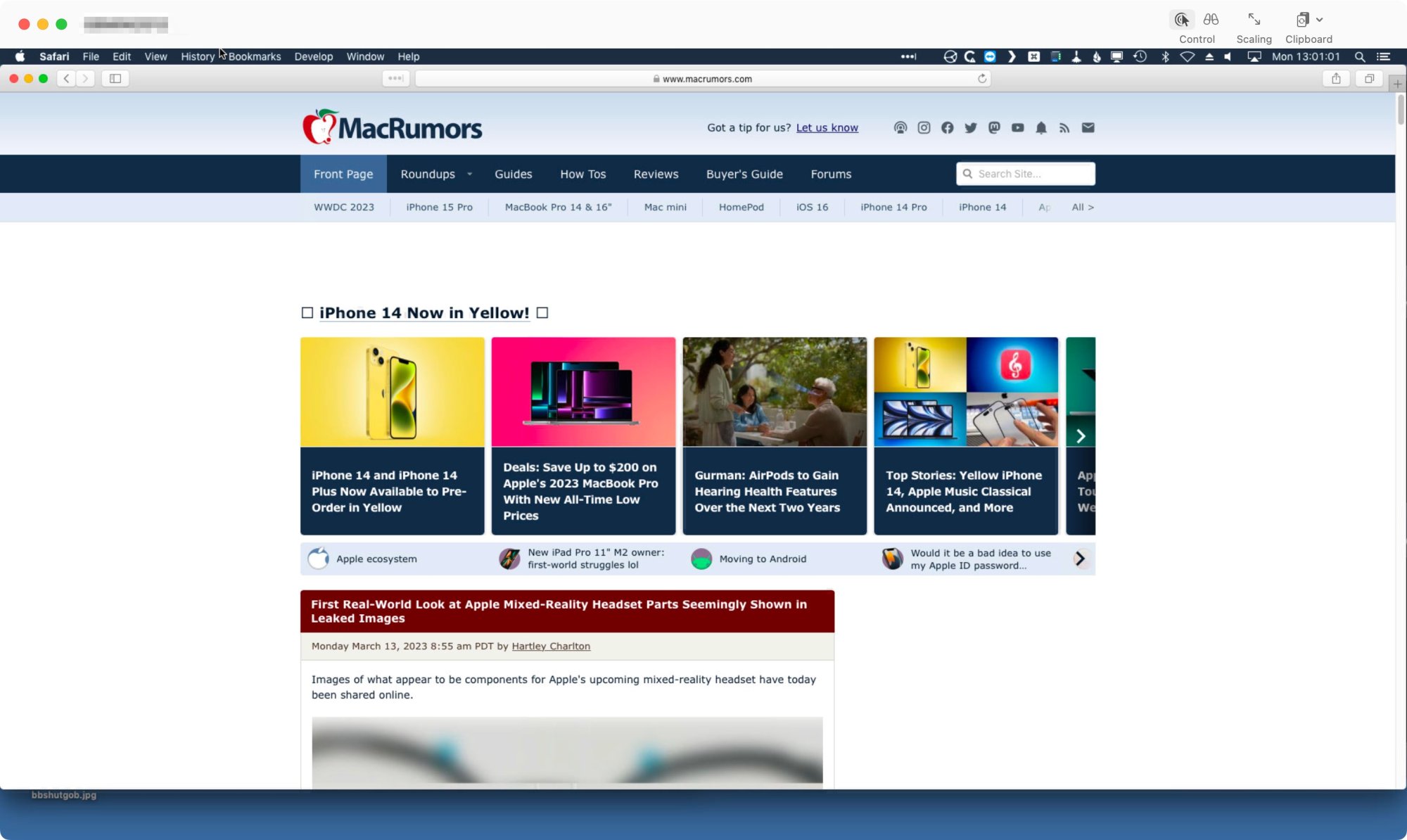Click the Bluetooth menu bar icon
The width and height of the screenshot is (1407, 840).
coord(1165,57)
